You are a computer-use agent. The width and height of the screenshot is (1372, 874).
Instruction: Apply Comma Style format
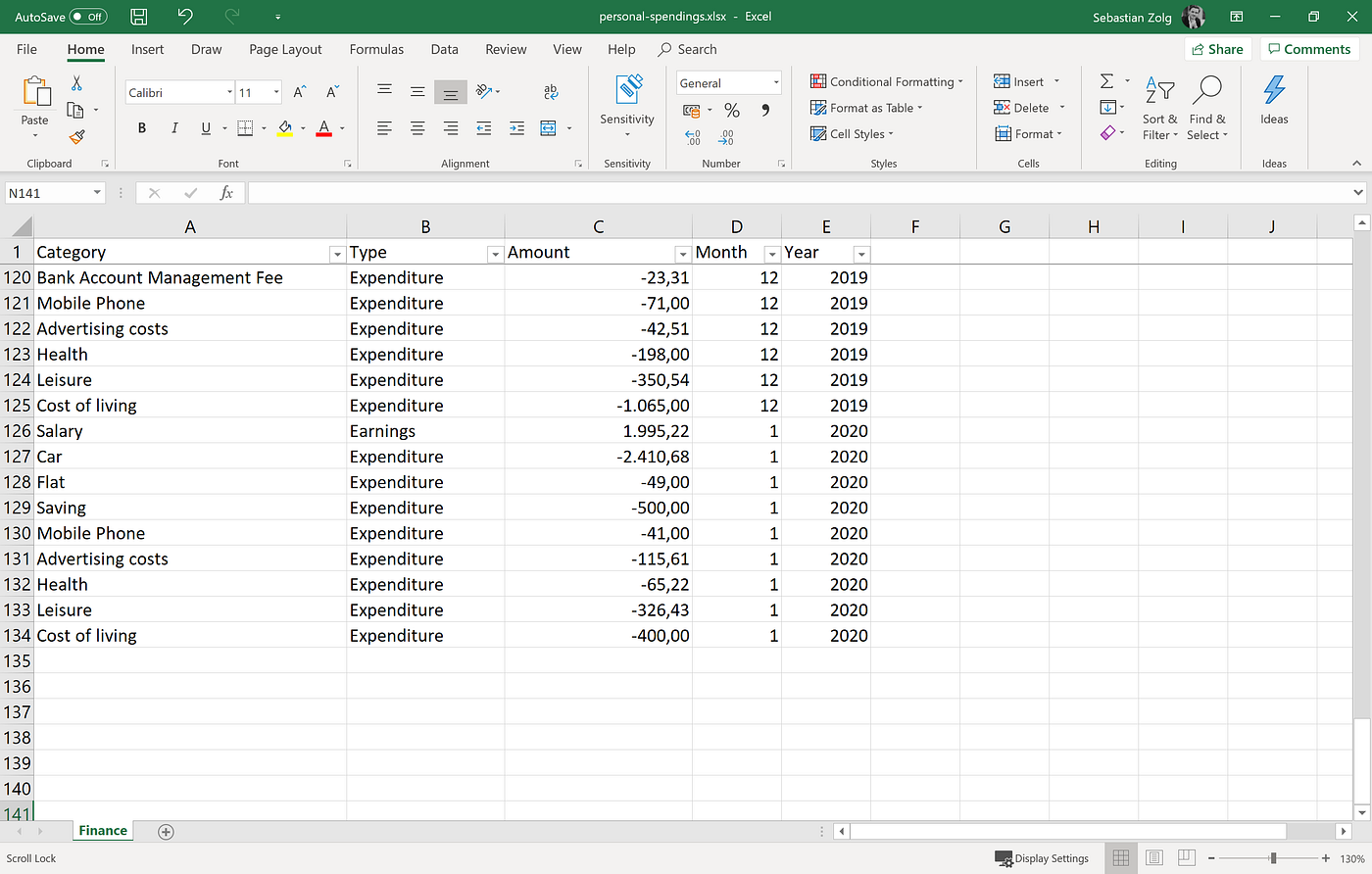764,111
